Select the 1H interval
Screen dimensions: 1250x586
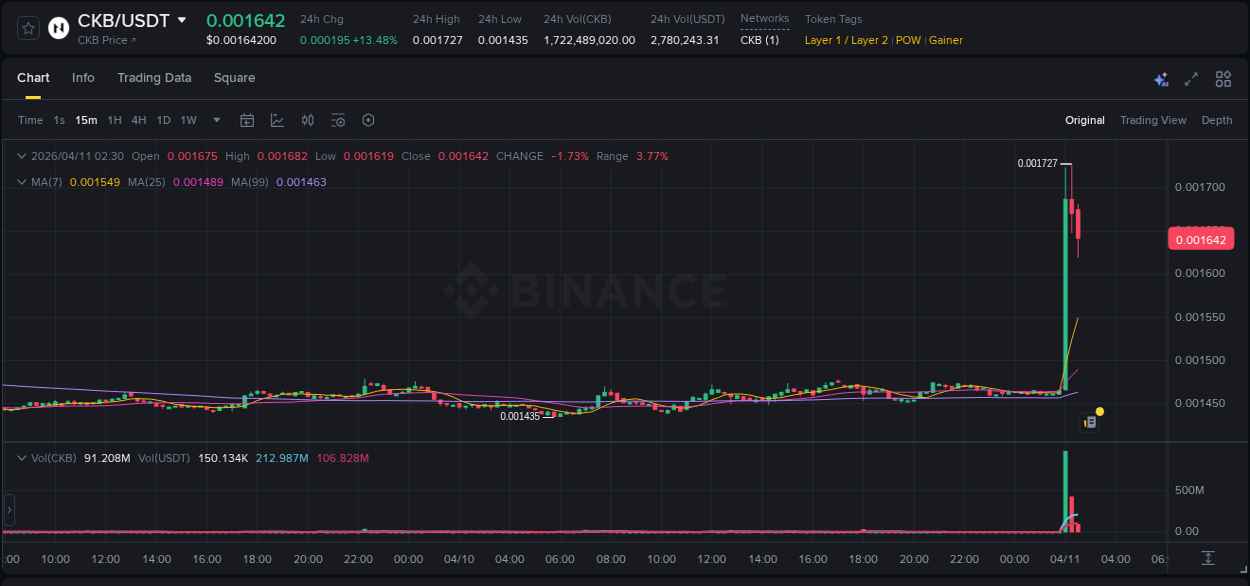point(114,120)
